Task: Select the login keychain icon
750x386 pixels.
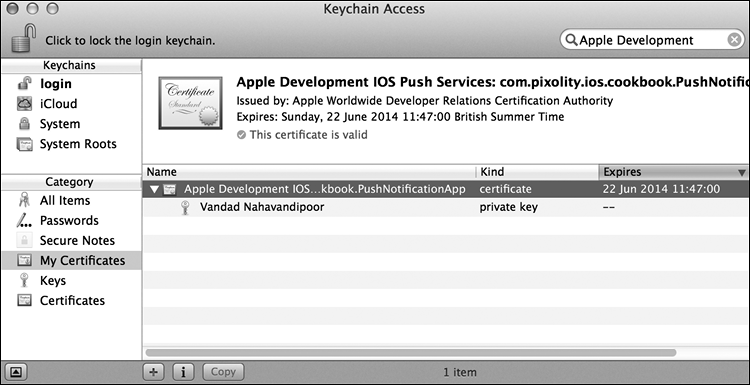Action: click(24, 84)
